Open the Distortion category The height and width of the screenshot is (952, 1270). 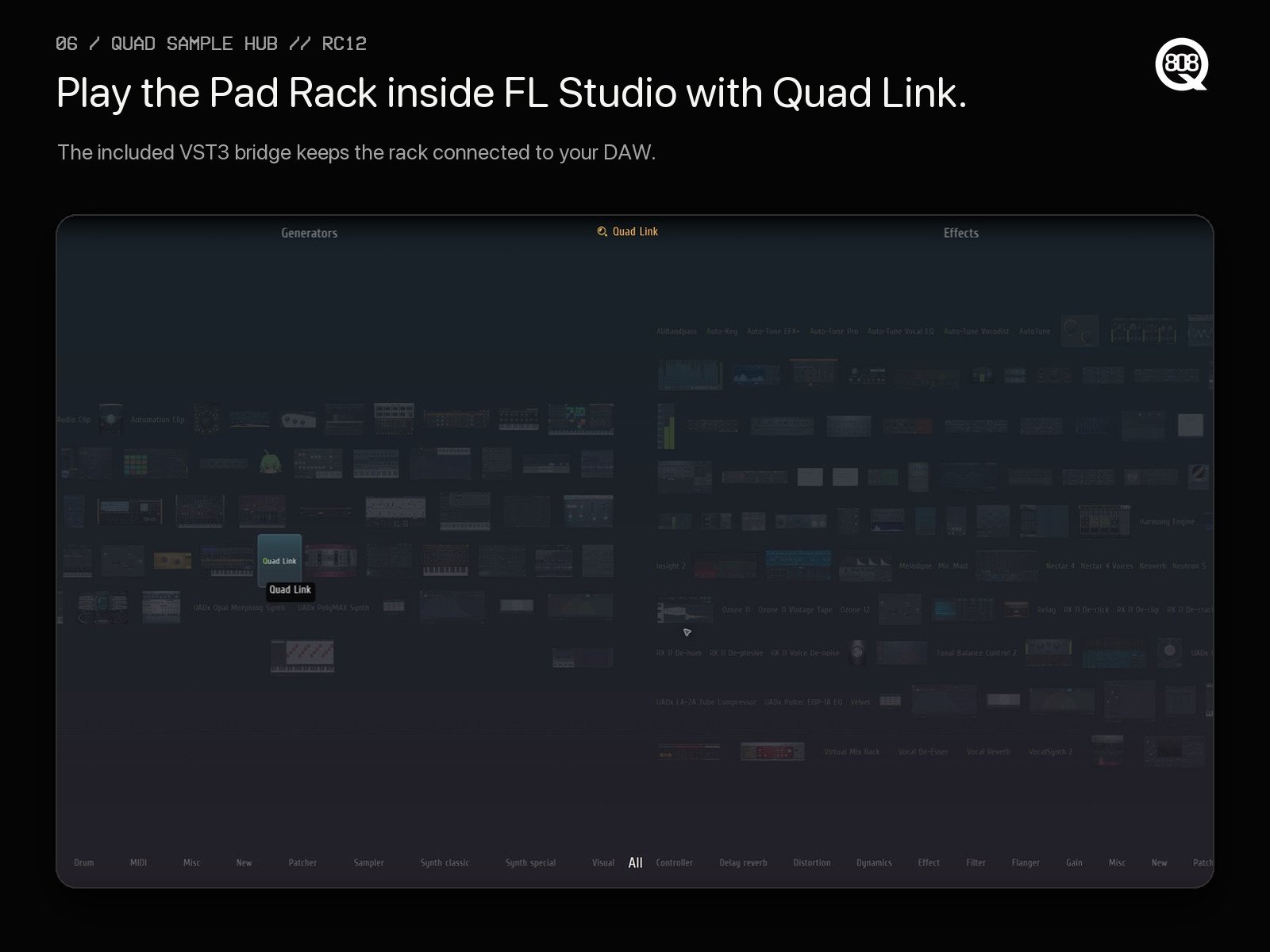811,863
